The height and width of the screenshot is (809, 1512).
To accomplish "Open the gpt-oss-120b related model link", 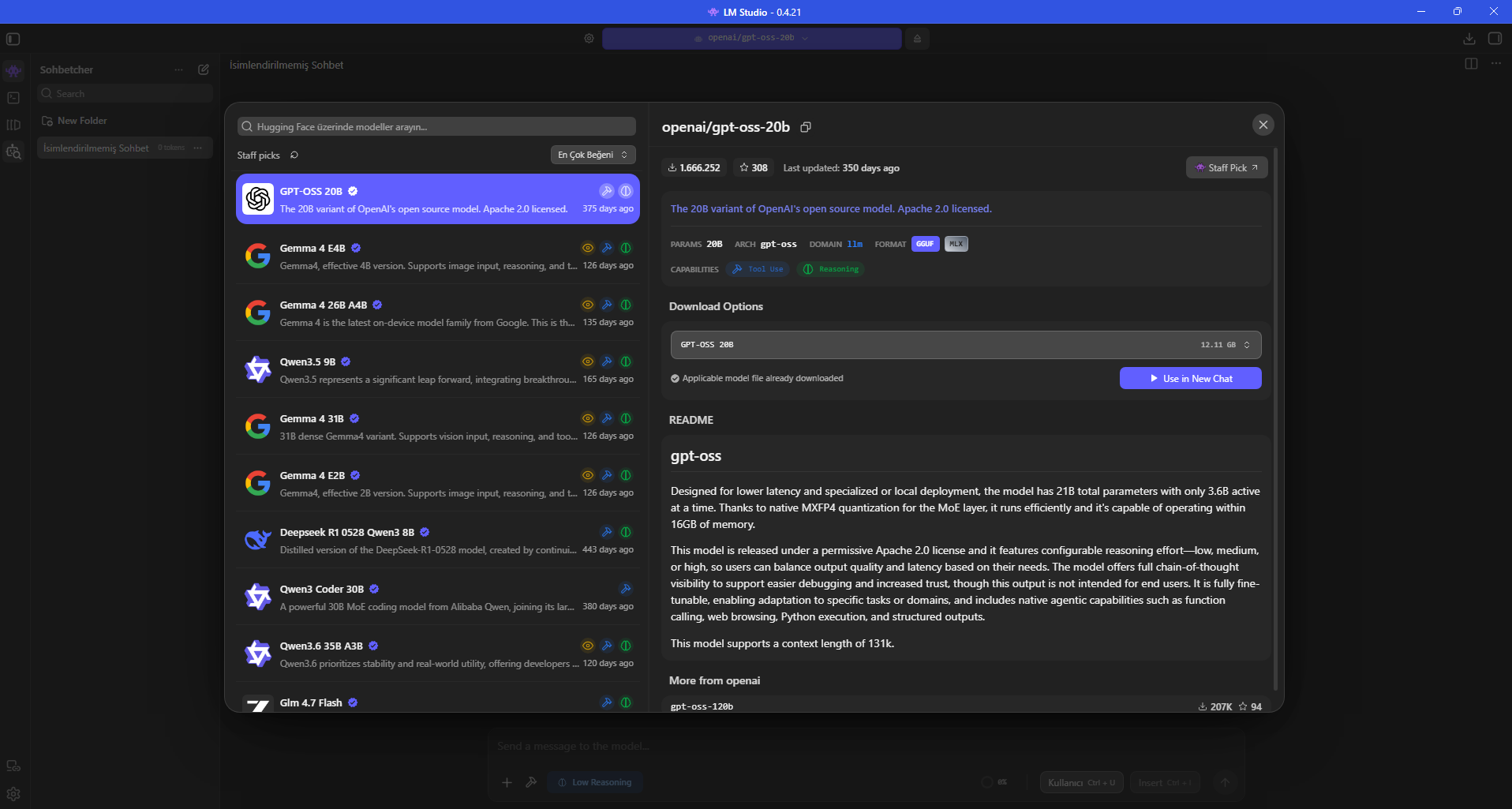I will click(x=966, y=705).
